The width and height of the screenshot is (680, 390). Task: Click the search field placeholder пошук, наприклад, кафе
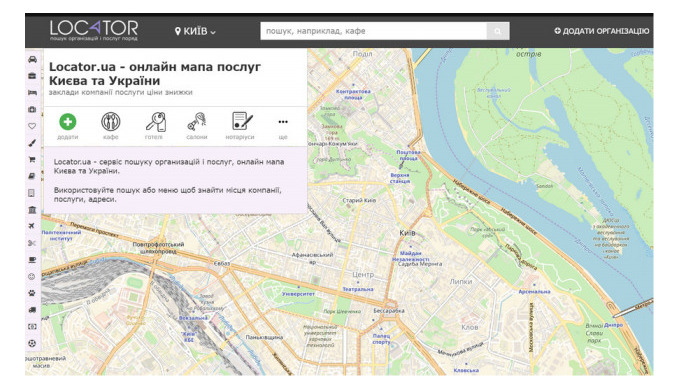tap(315, 31)
